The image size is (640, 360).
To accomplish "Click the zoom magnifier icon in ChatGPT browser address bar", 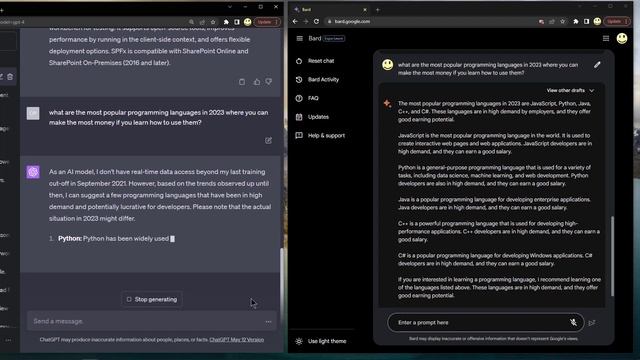I will point(191,22).
